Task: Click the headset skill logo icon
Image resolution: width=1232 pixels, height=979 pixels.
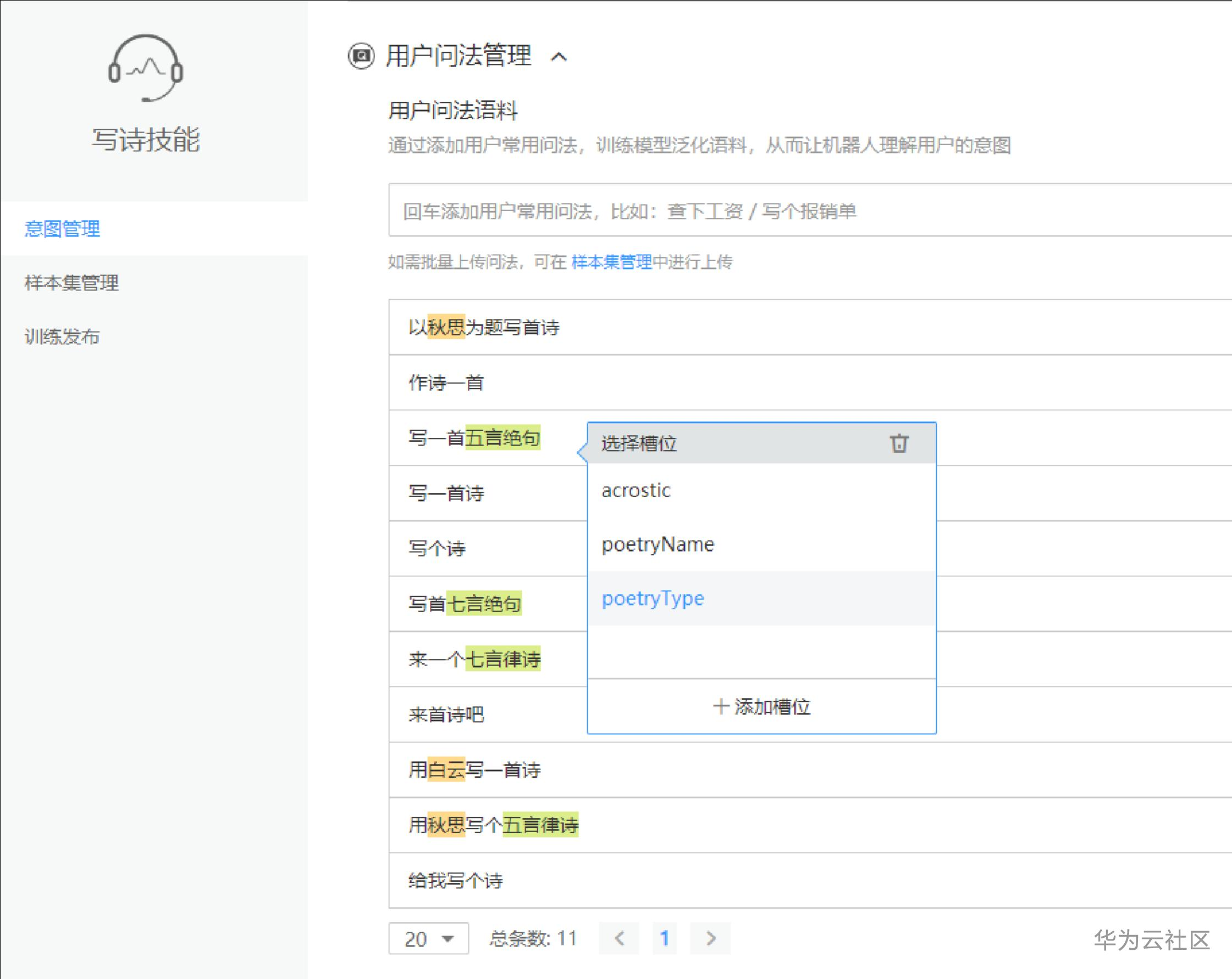Action: click(x=146, y=68)
